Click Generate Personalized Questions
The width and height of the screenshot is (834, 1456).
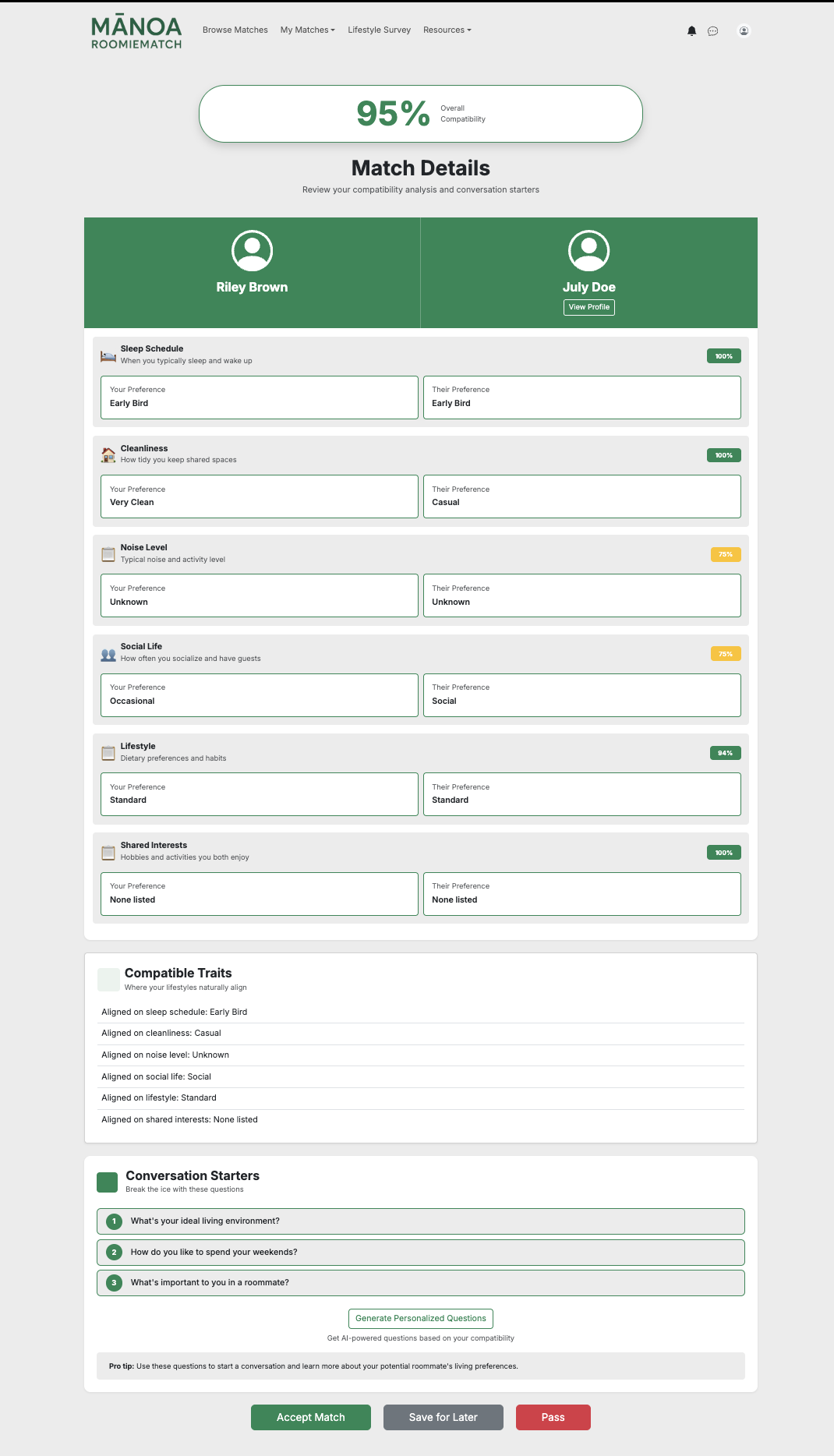point(420,1318)
